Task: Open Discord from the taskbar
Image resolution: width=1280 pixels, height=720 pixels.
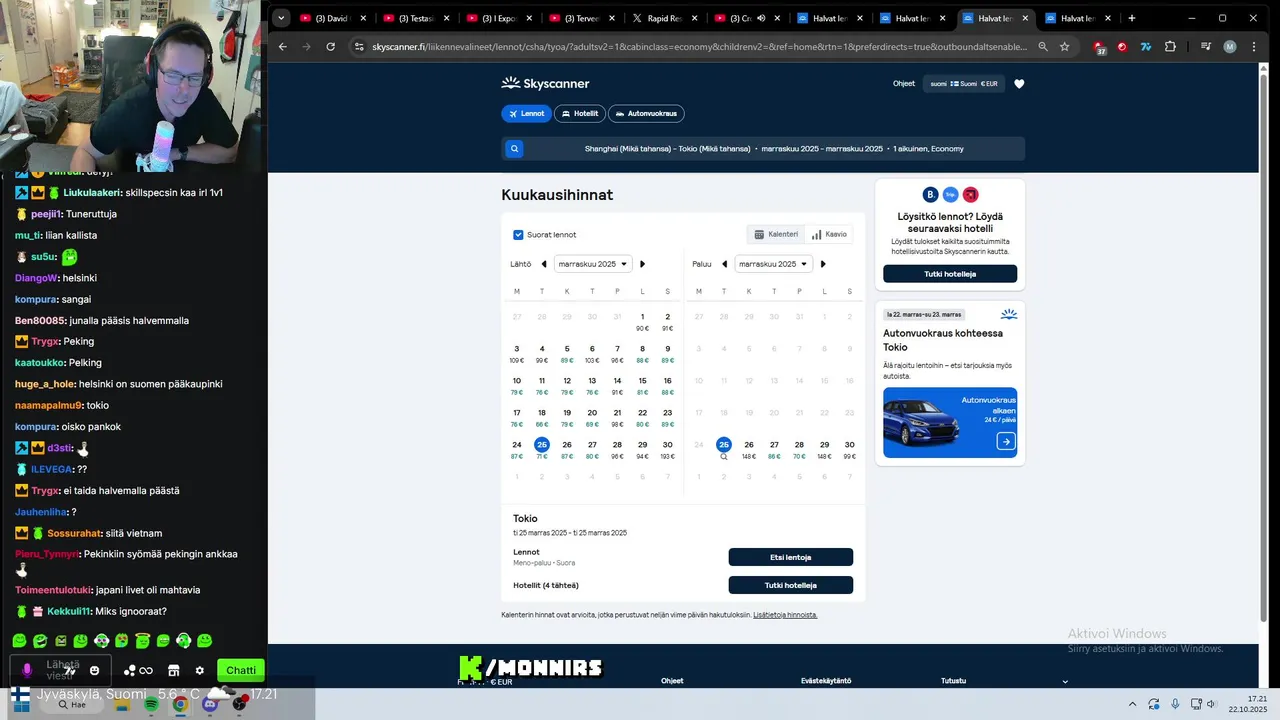Action: pyautogui.click(x=210, y=705)
